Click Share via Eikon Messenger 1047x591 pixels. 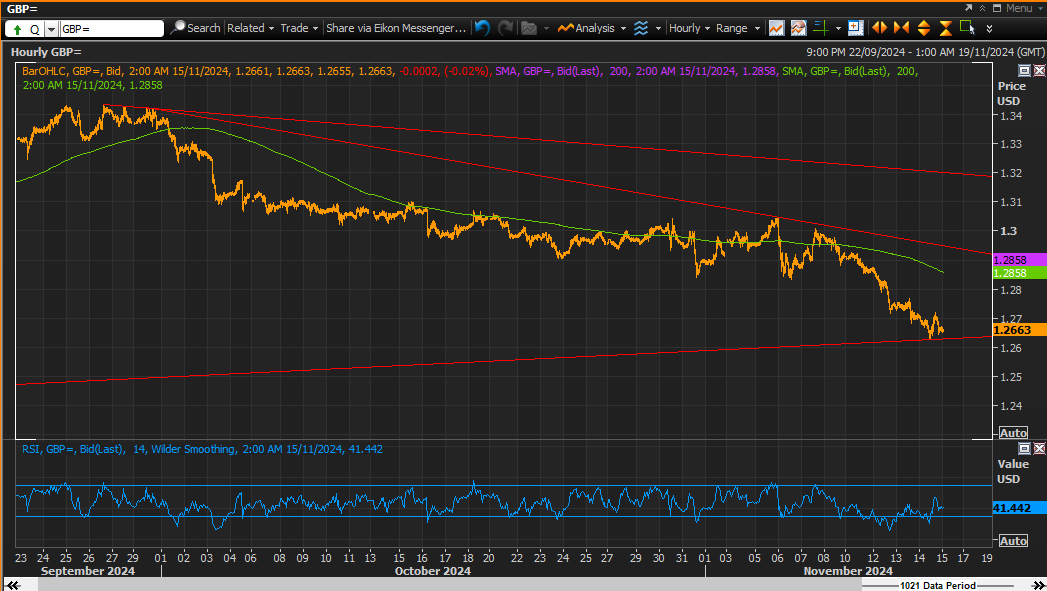pos(396,28)
